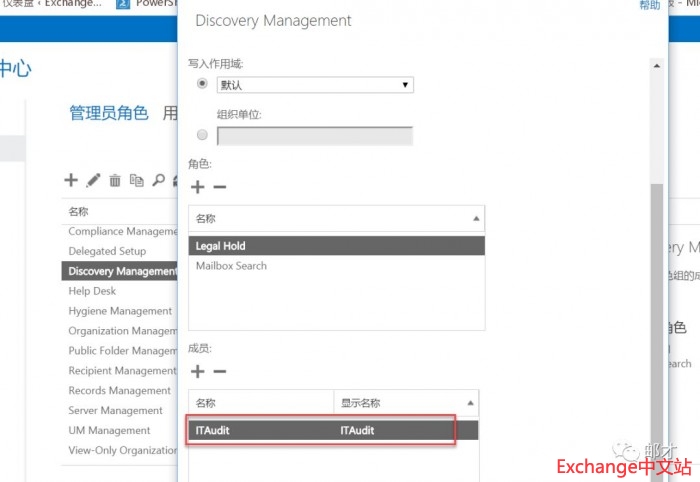Click the copy role group icon
The width and height of the screenshot is (700, 482).
coord(137,181)
